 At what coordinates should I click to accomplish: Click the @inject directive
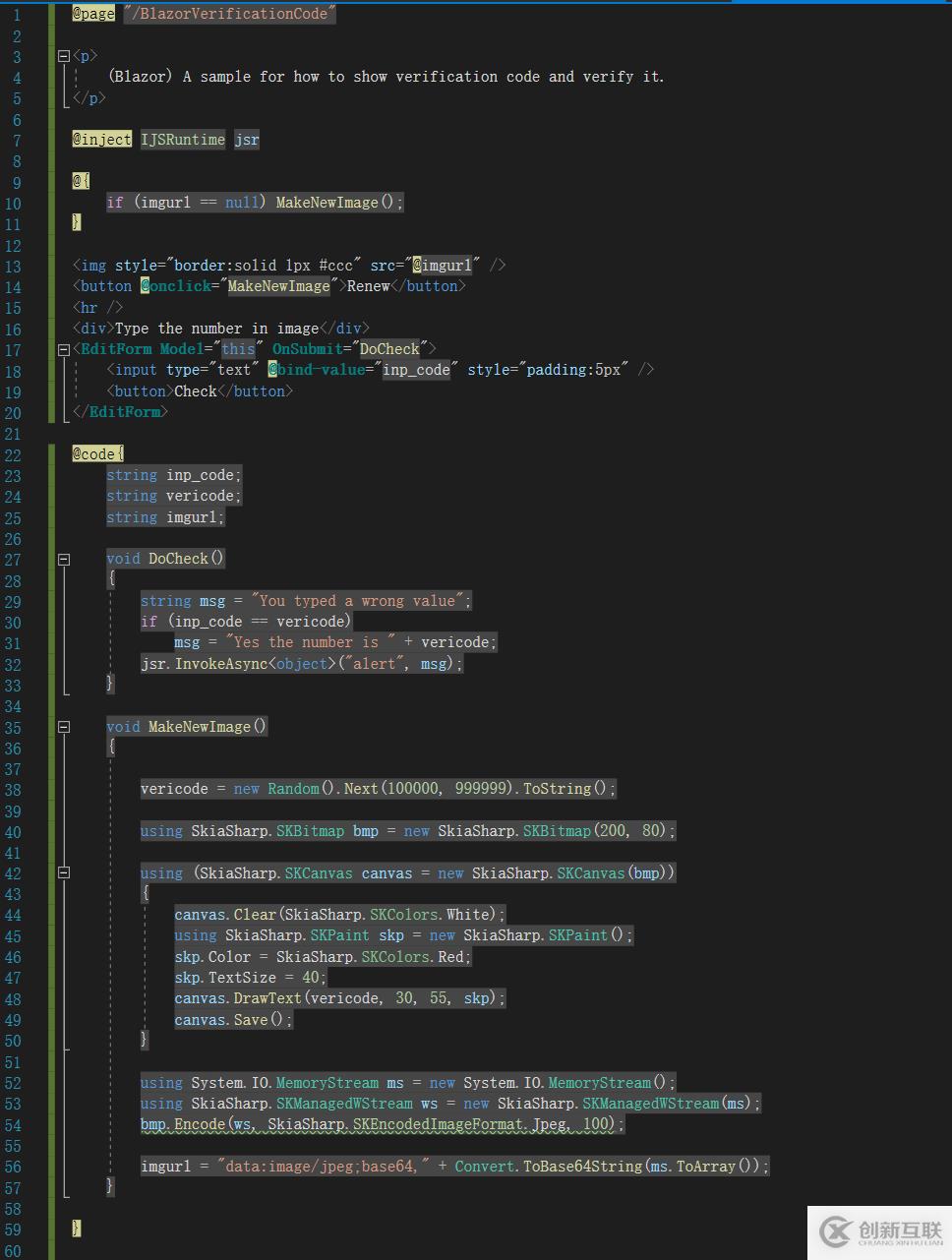coord(102,140)
